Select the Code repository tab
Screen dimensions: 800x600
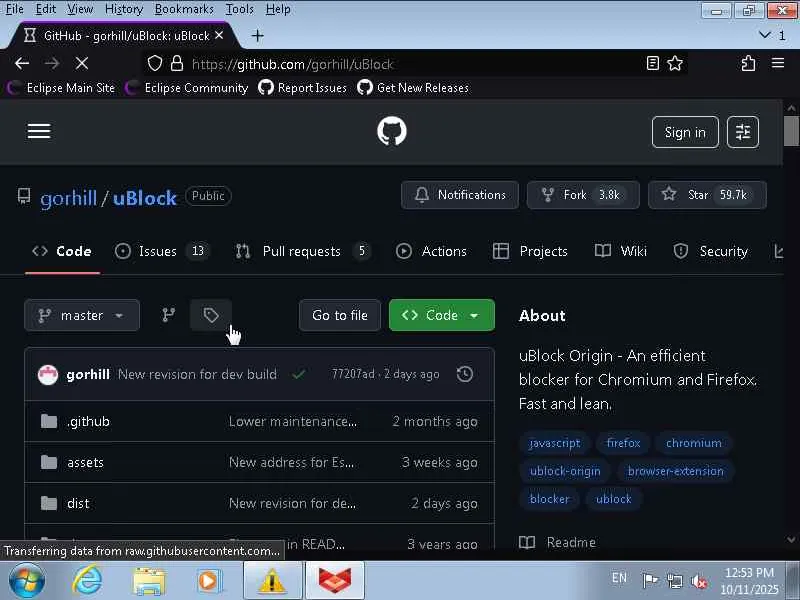click(x=62, y=251)
